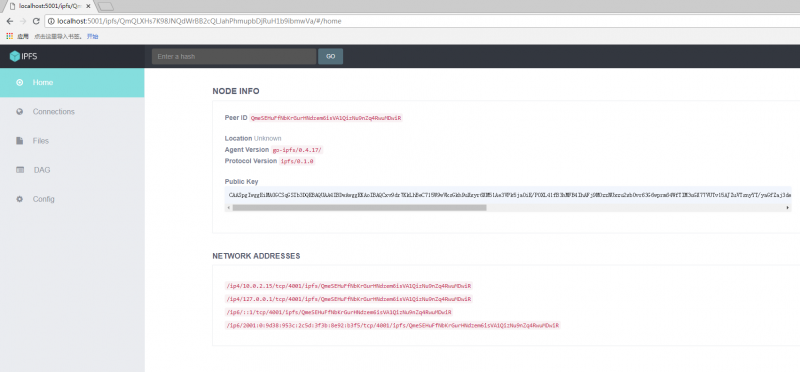Click the /ip4/10.0.2.15 network address
The width and height of the screenshot is (800, 372).
click(x=349, y=286)
